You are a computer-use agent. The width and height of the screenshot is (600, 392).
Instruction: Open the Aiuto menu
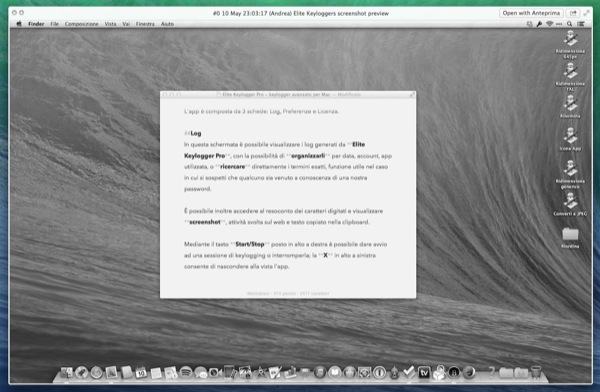[167, 24]
